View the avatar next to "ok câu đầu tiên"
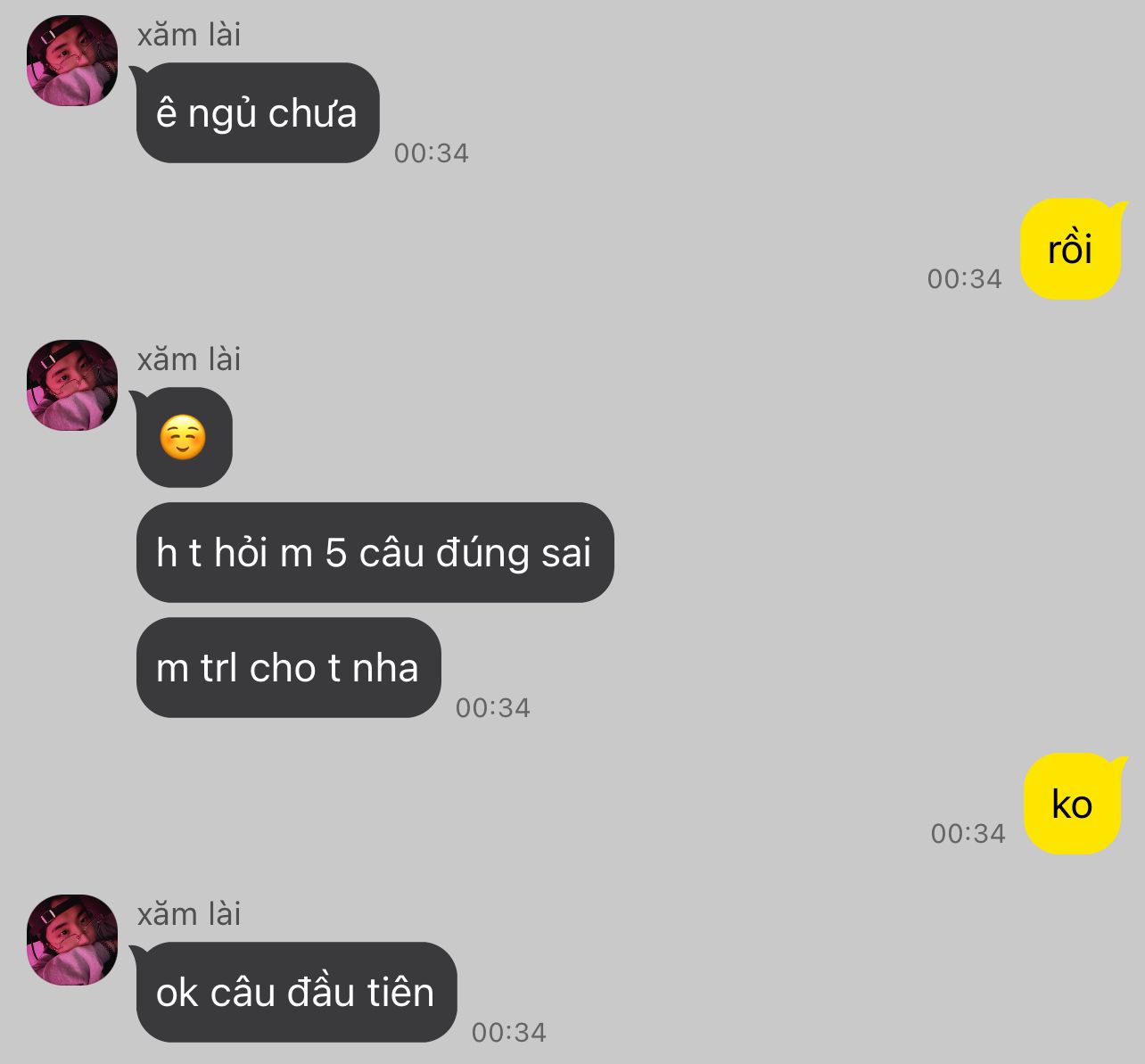 click(72, 940)
